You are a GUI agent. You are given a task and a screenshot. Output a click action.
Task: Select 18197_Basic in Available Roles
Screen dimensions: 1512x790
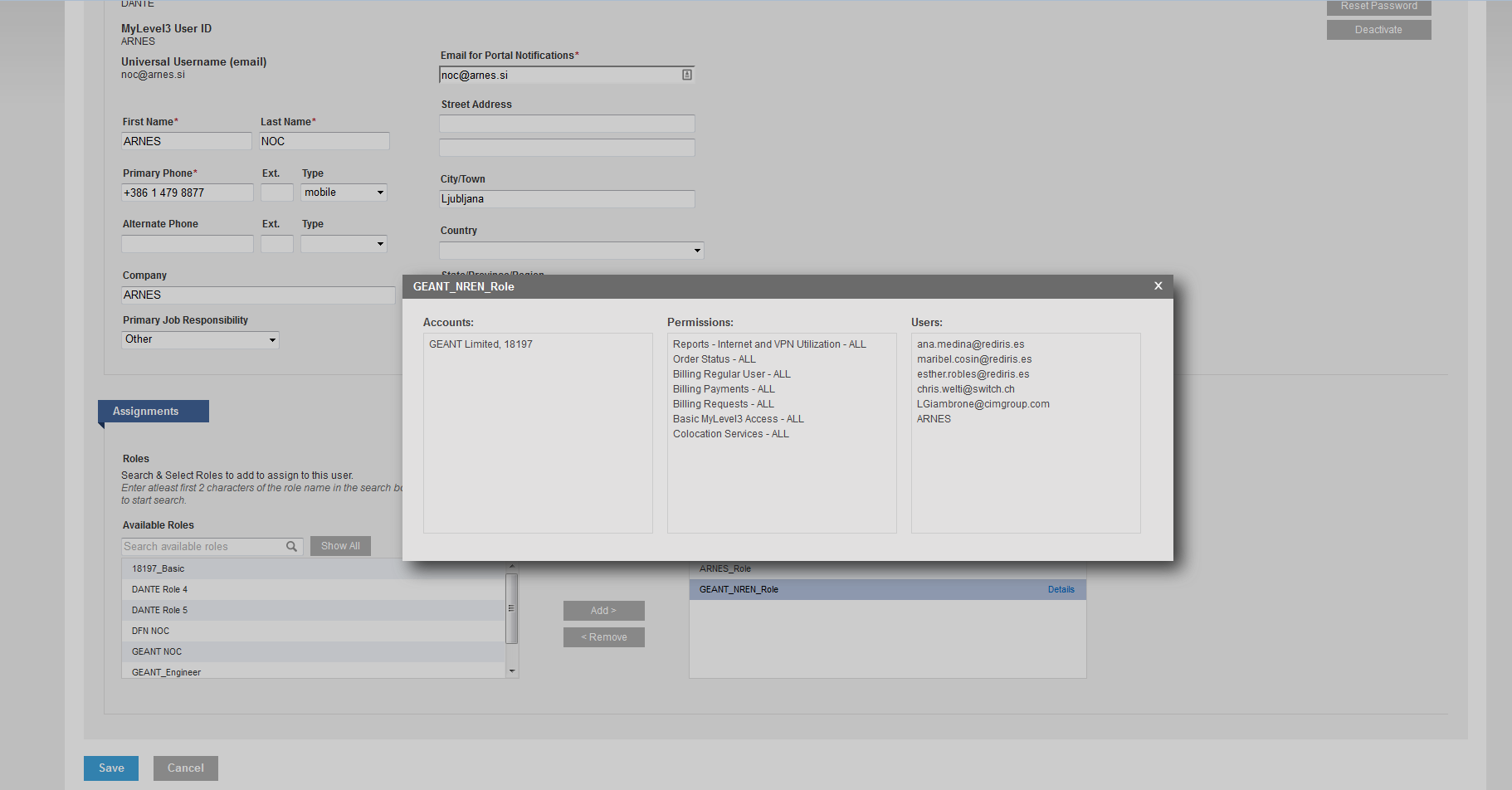[x=314, y=568]
